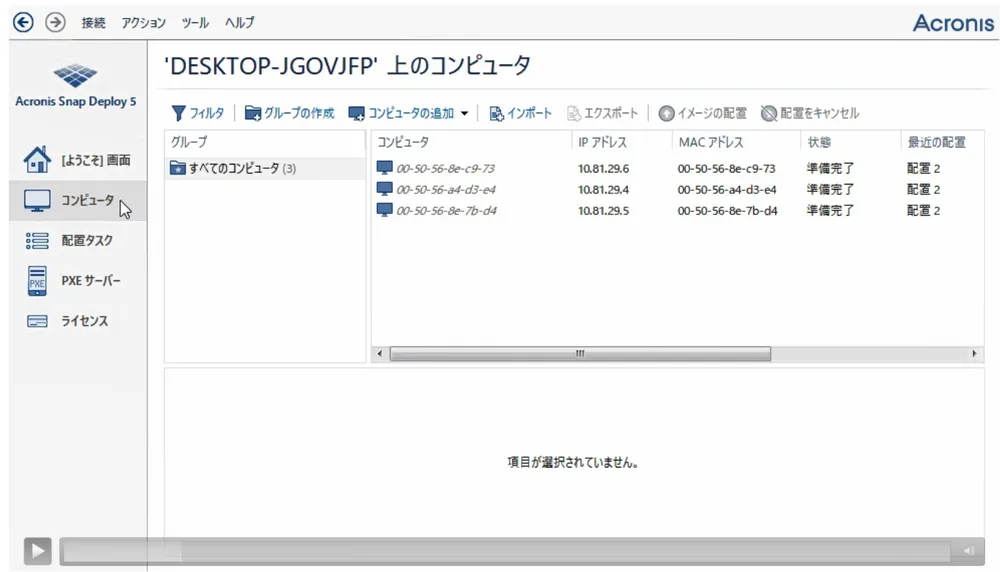Viewport: 1000px width, 572px height.
Task: Select the コンピュータ monitor icon in the sidebar
Action: 37,200
